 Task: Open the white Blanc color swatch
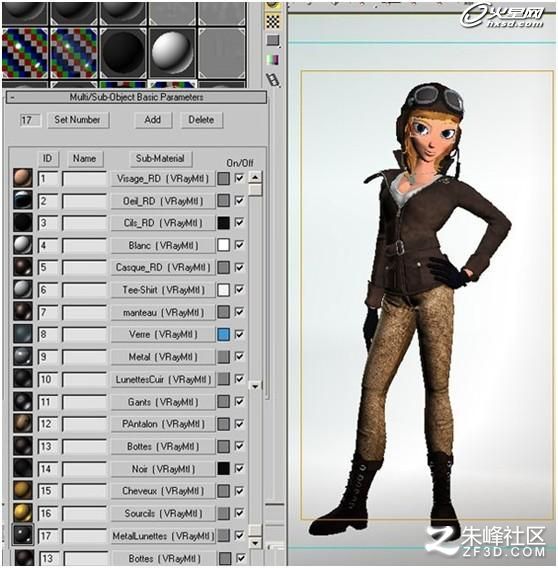click(224, 245)
